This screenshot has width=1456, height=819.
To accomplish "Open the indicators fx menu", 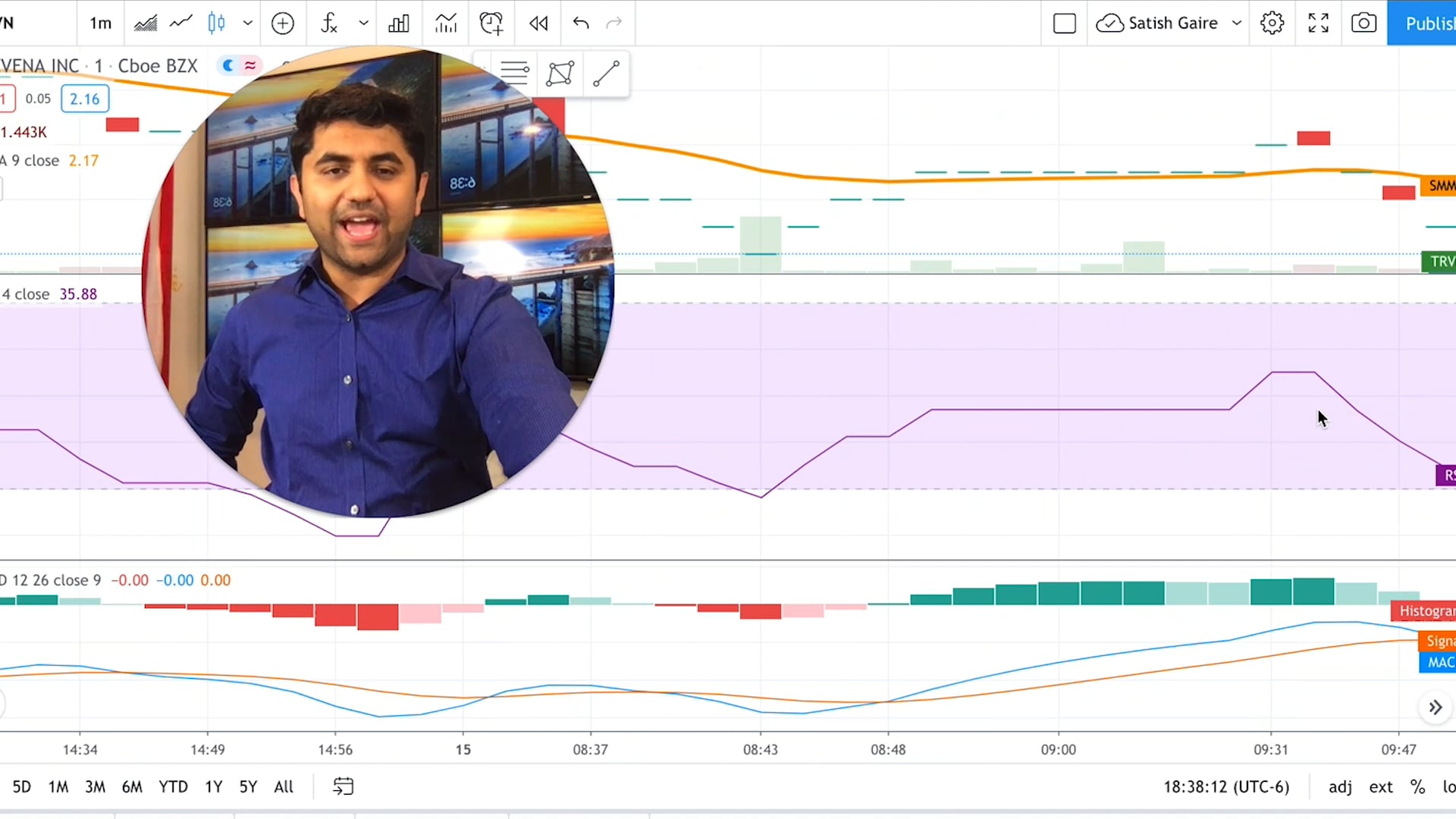I will click(x=329, y=24).
